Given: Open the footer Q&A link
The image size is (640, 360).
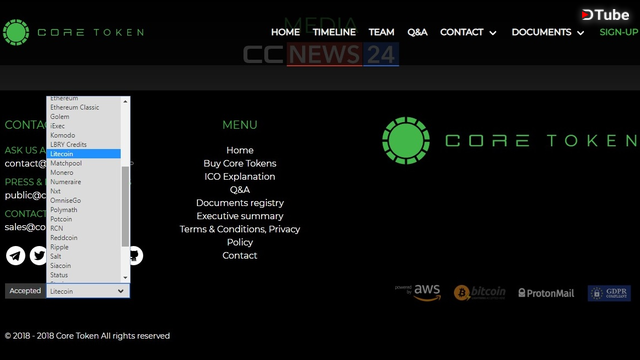Looking at the screenshot, I should (240, 190).
